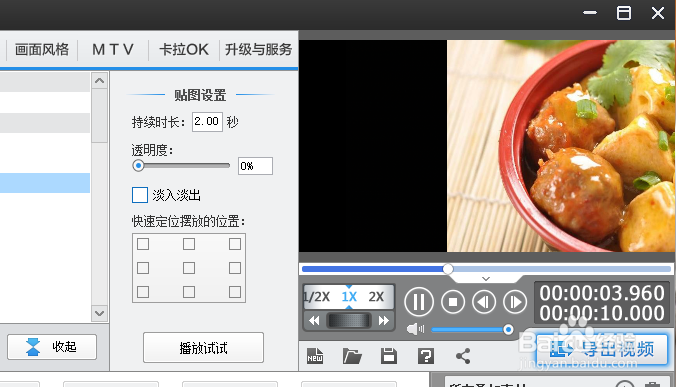Click the jog shuttle wheel control
The height and width of the screenshot is (387, 676).
349,321
